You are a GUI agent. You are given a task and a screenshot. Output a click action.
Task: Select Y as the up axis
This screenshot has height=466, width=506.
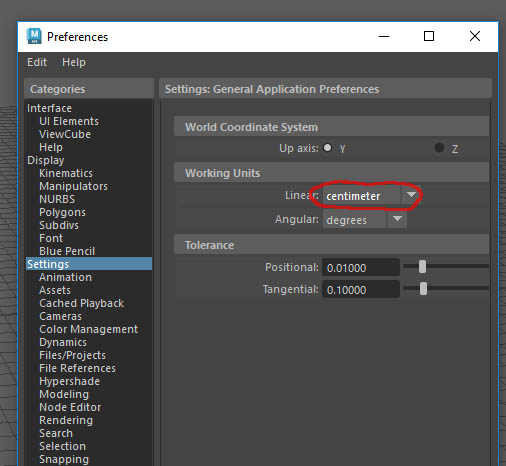tap(328, 148)
